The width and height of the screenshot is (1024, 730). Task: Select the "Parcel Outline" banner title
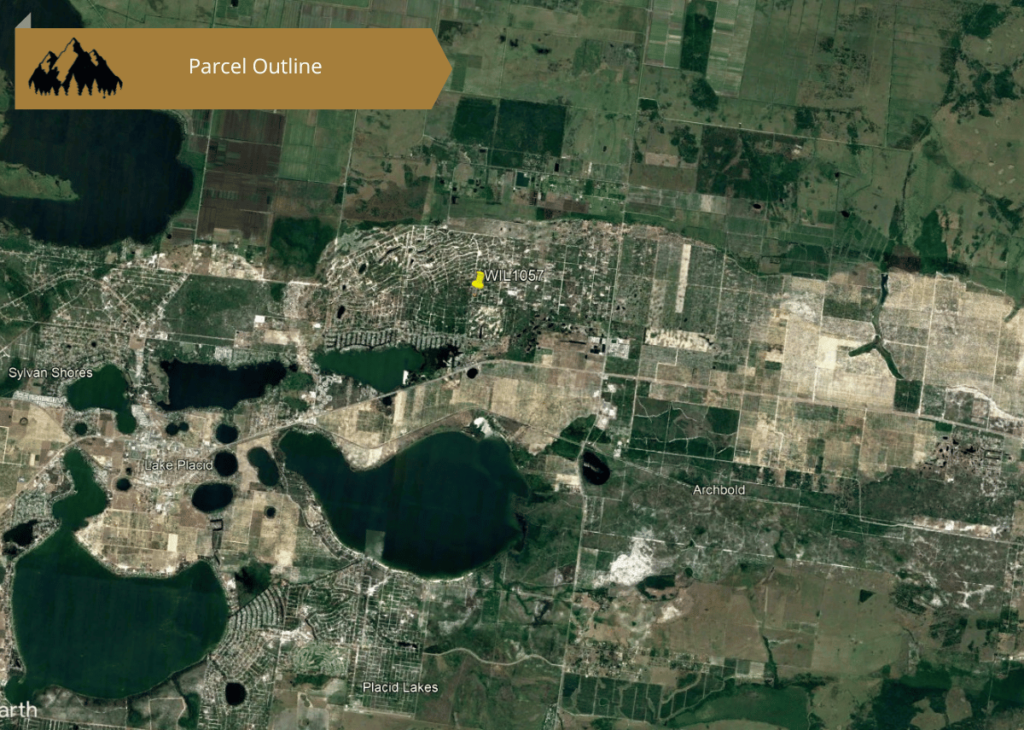[x=255, y=67]
